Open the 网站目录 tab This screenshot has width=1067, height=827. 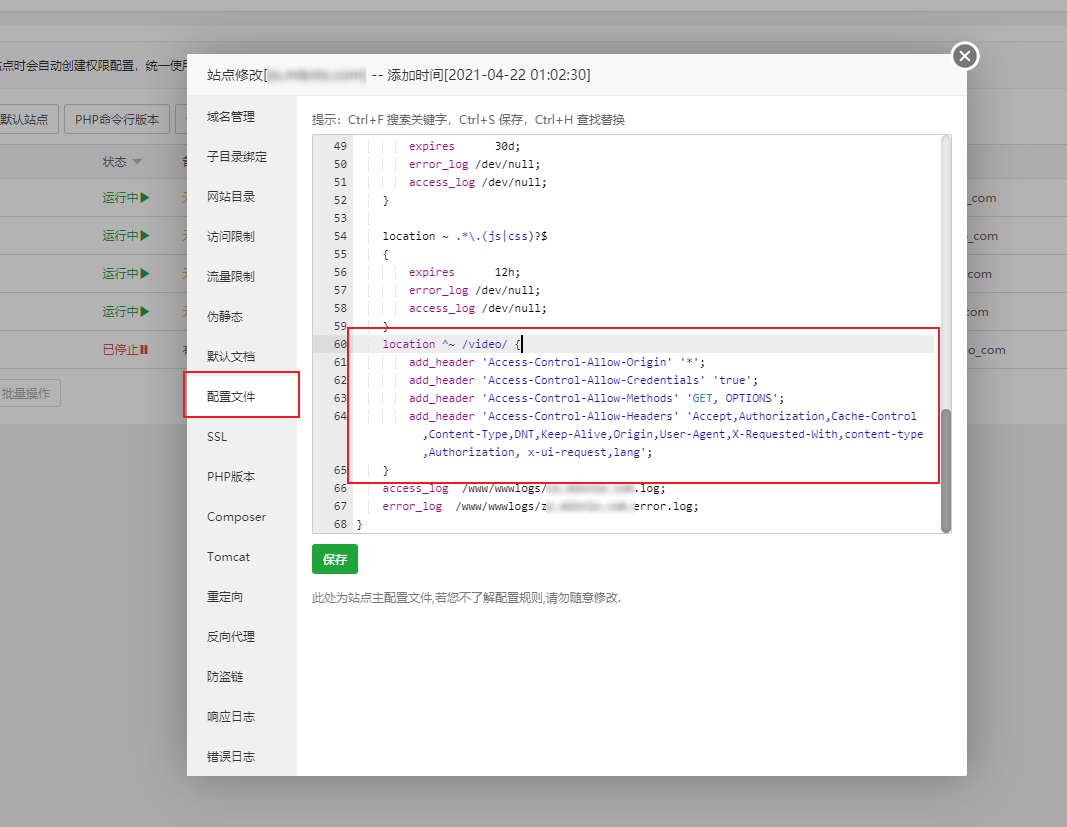click(x=231, y=197)
